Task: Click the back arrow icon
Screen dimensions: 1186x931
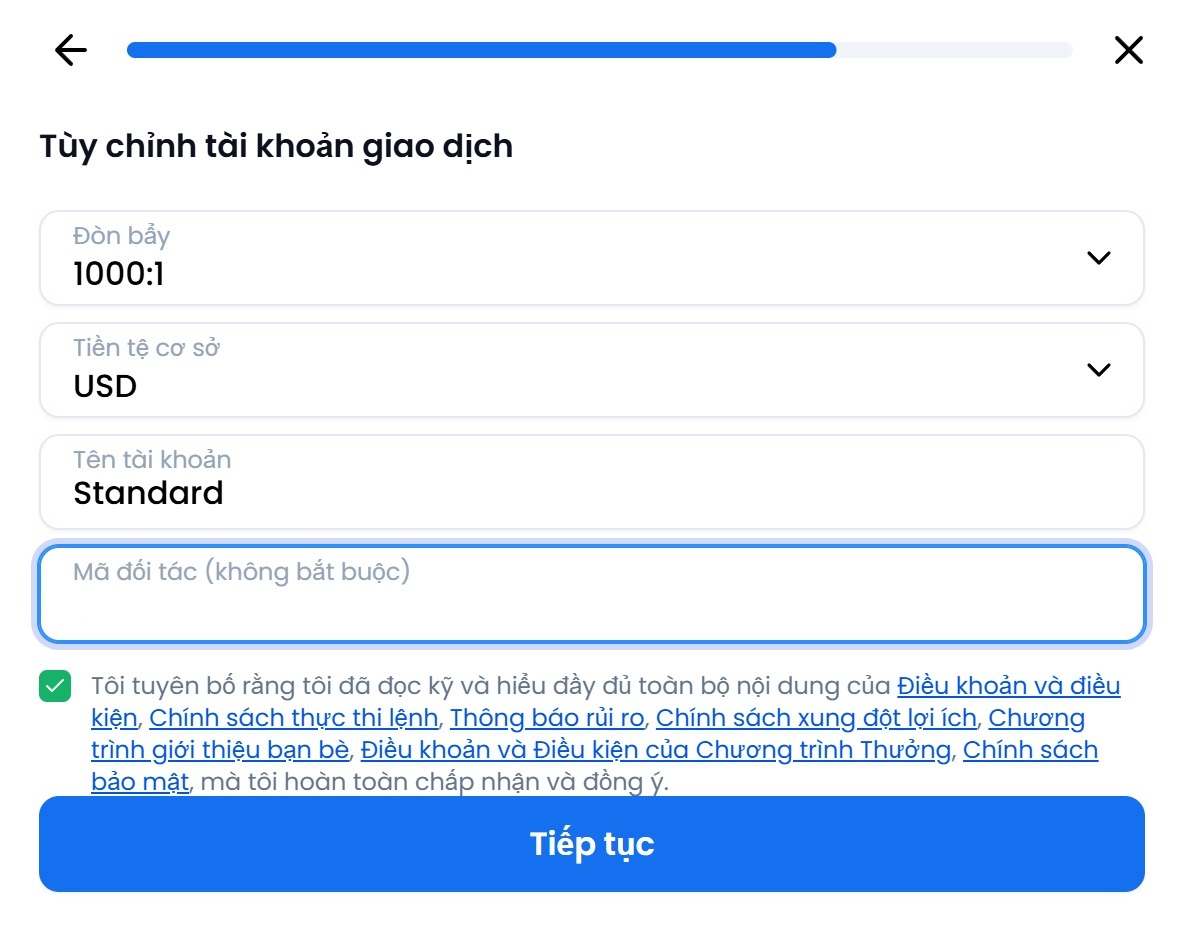Action: pyautogui.click(x=71, y=50)
